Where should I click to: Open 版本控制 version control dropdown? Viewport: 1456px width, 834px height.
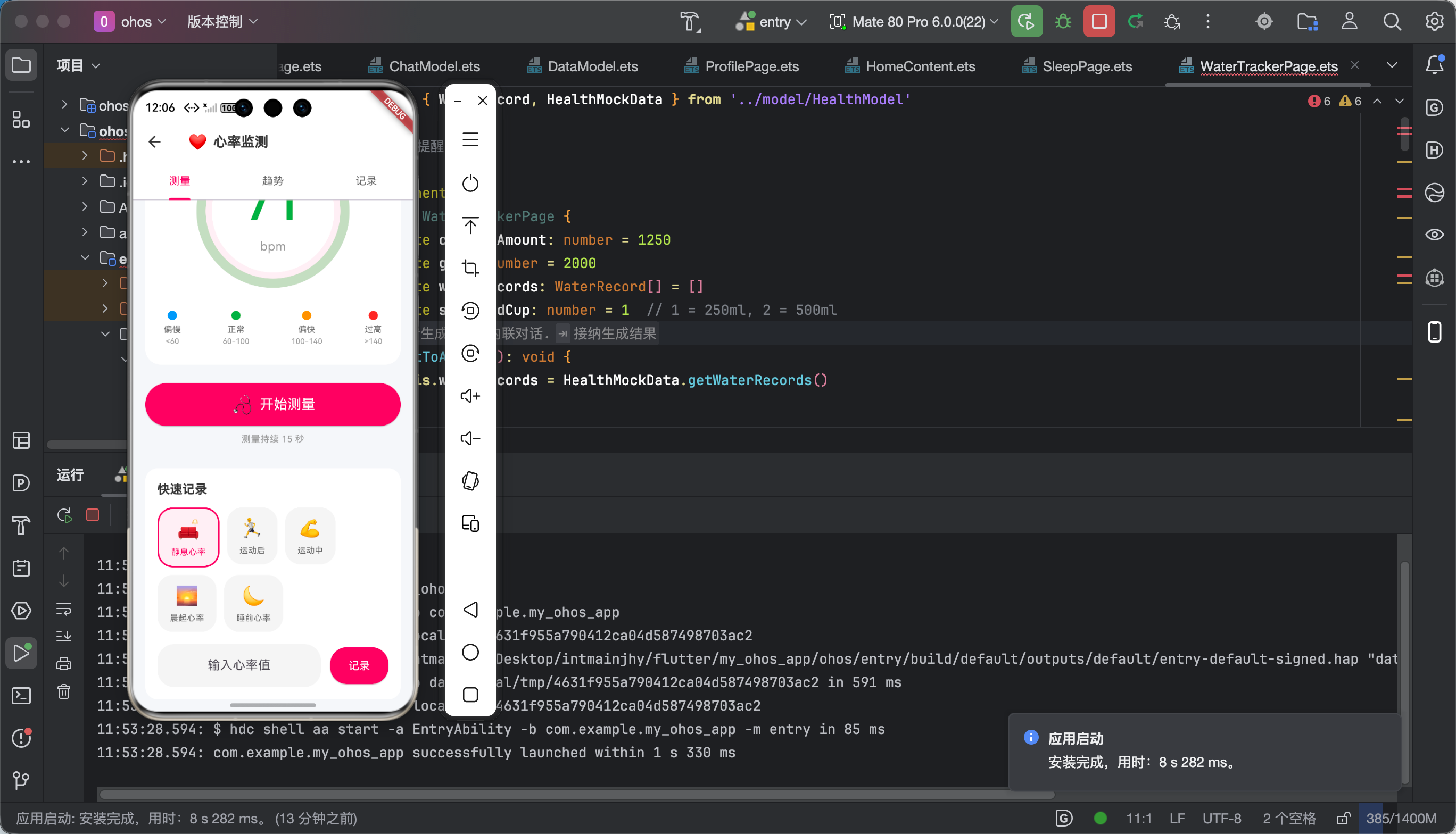click(x=222, y=22)
